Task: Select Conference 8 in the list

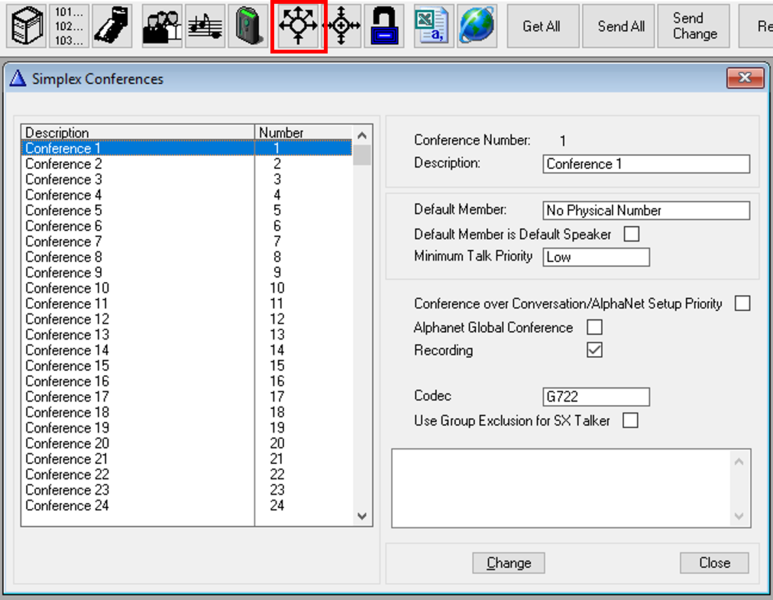Action: [187, 257]
